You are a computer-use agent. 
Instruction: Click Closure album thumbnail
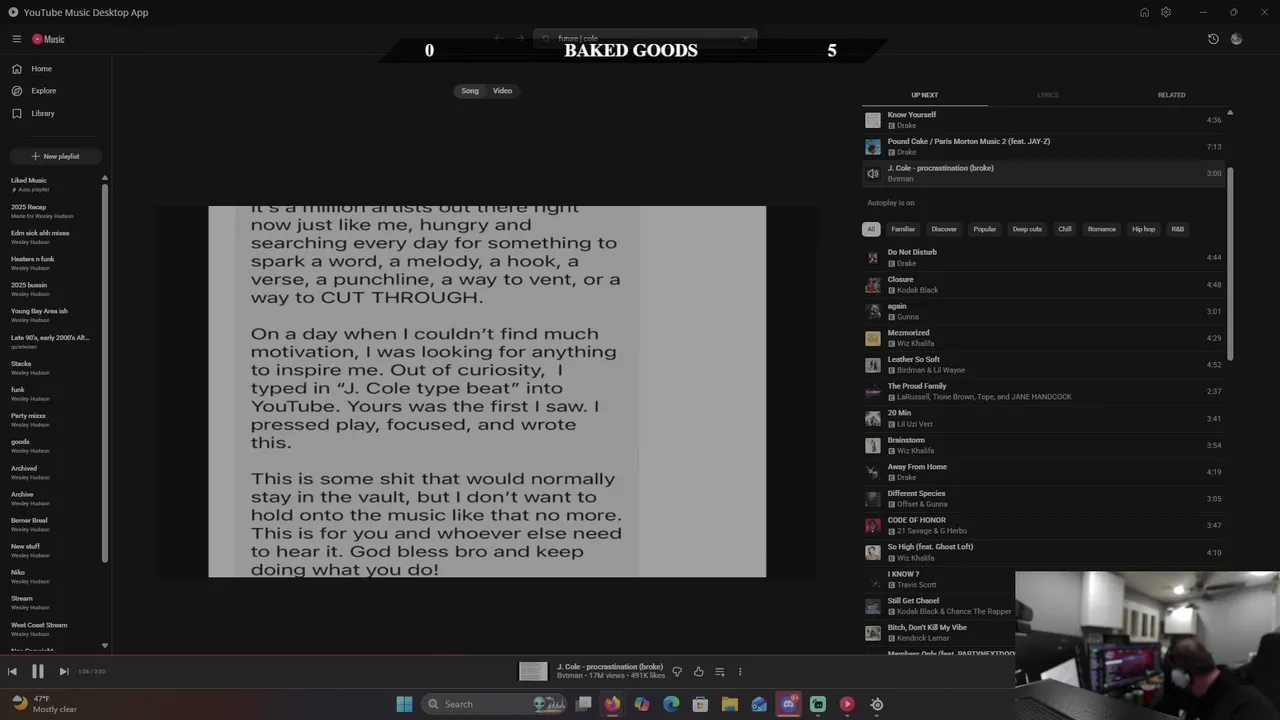point(873,285)
